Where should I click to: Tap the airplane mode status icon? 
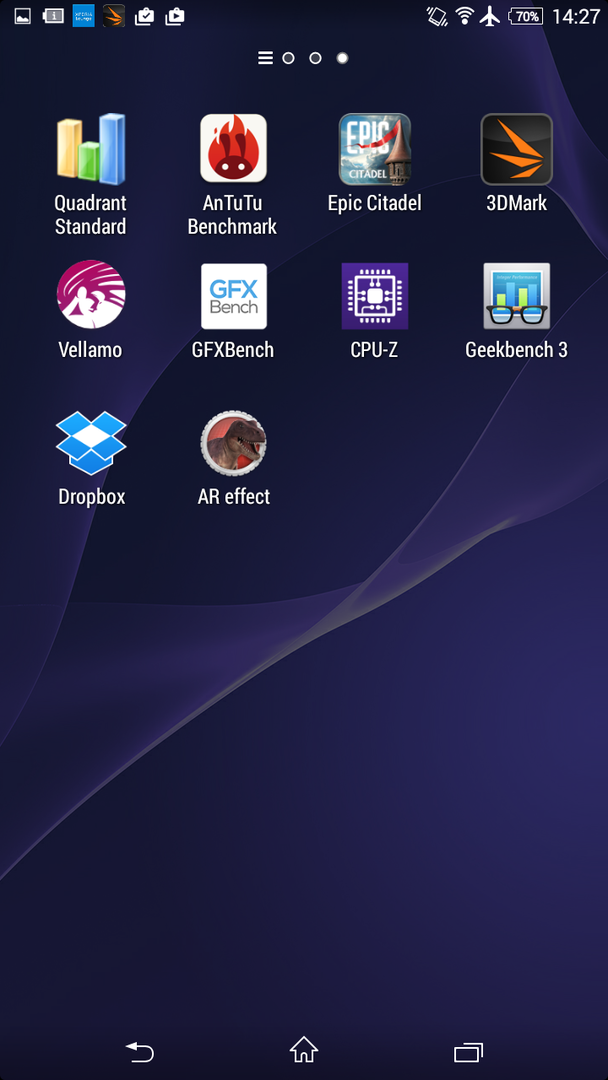pos(490,16)
